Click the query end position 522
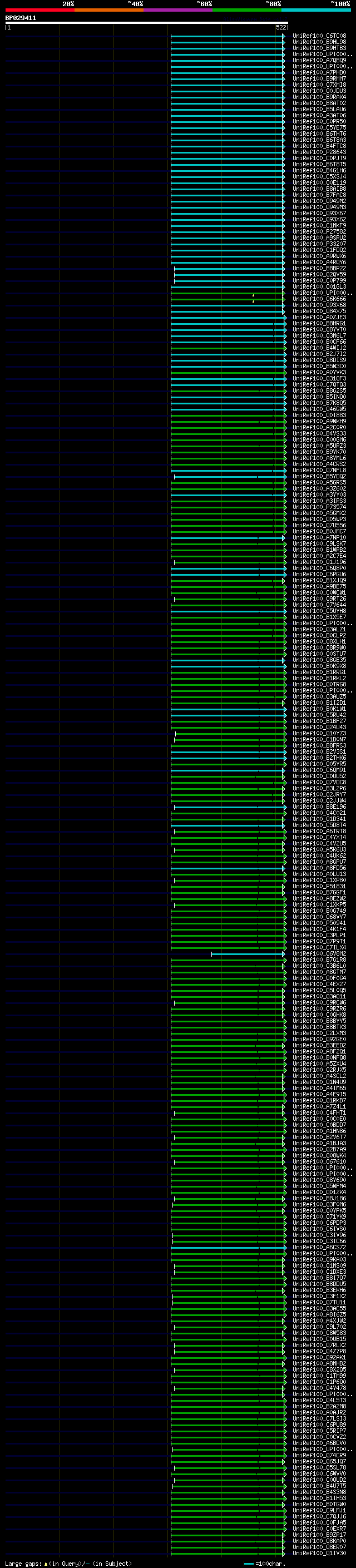This screenshot has height=1568, width=356. pyautogui.click(x=281, y=27)
